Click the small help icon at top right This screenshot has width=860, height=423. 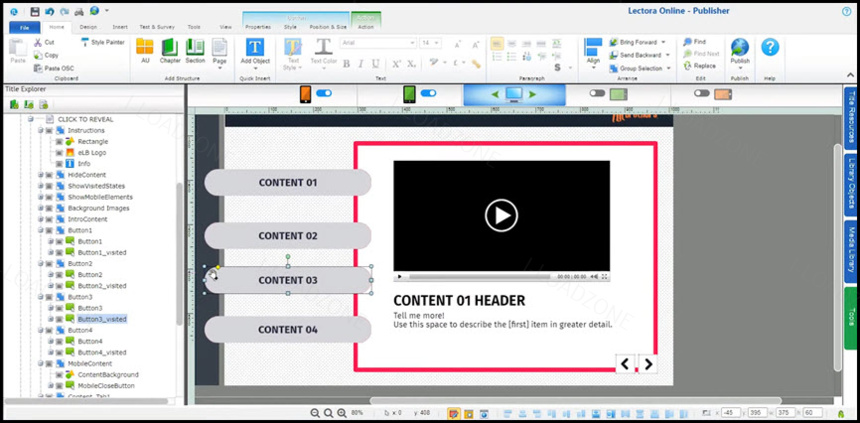point(846,12)
